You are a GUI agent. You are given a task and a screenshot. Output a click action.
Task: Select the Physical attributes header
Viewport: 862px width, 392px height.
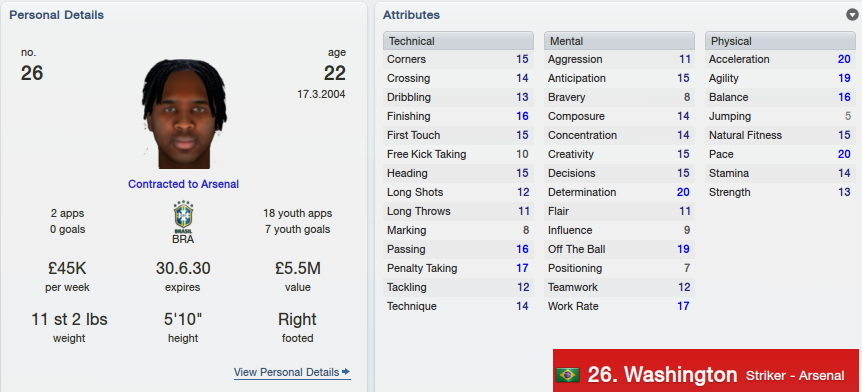[x=781, y=41]
